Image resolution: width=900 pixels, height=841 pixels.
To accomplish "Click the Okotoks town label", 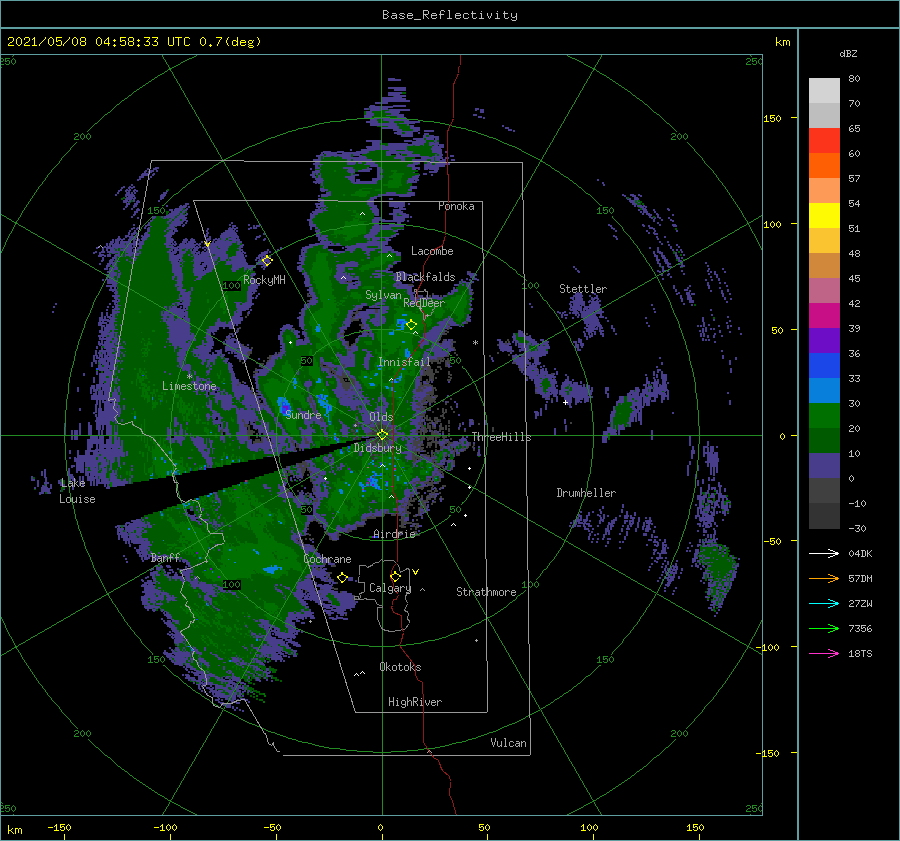I will [x=400, y=667].
